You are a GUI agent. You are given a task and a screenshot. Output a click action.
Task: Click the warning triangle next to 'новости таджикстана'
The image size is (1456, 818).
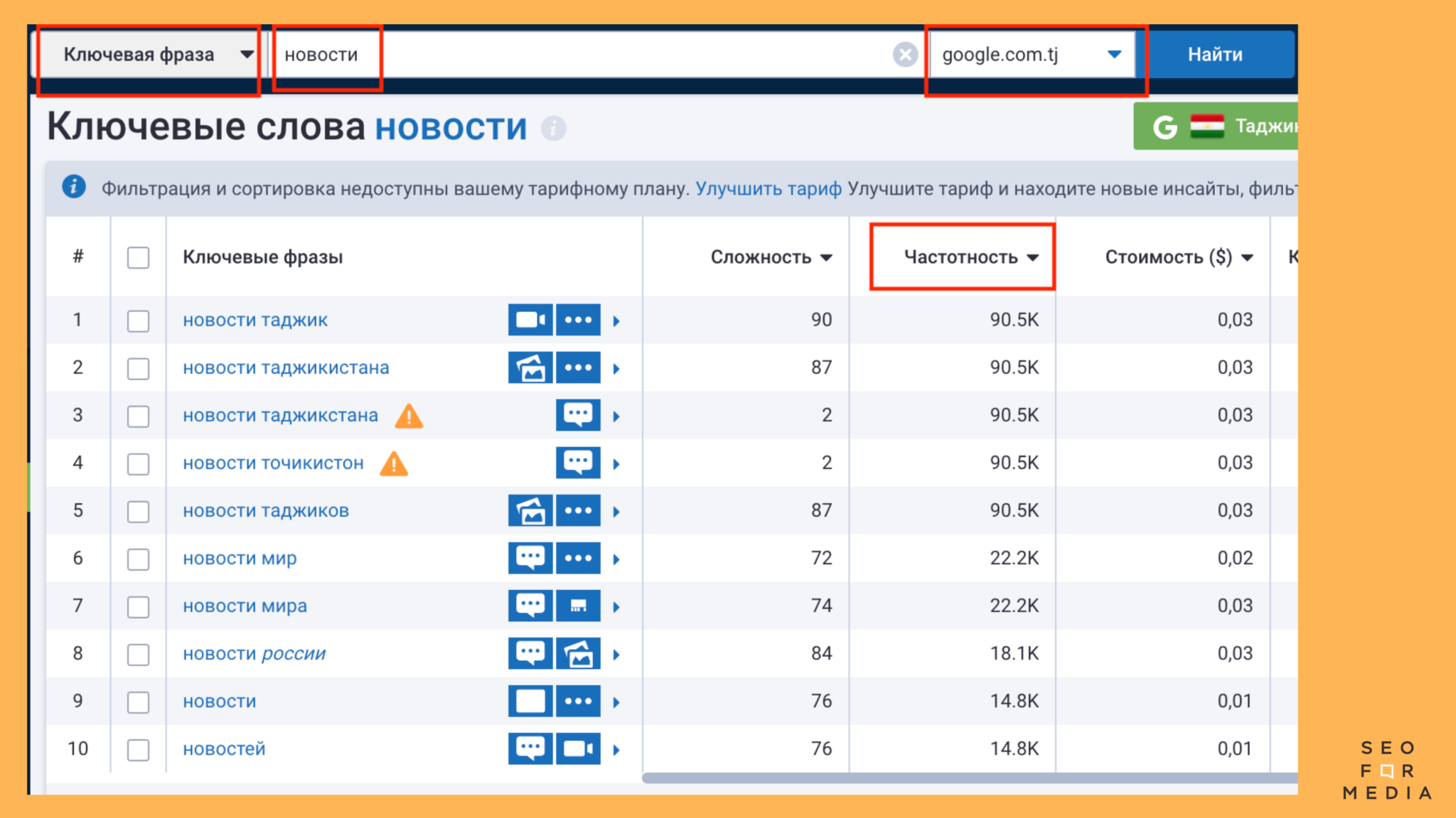(409, 416)
